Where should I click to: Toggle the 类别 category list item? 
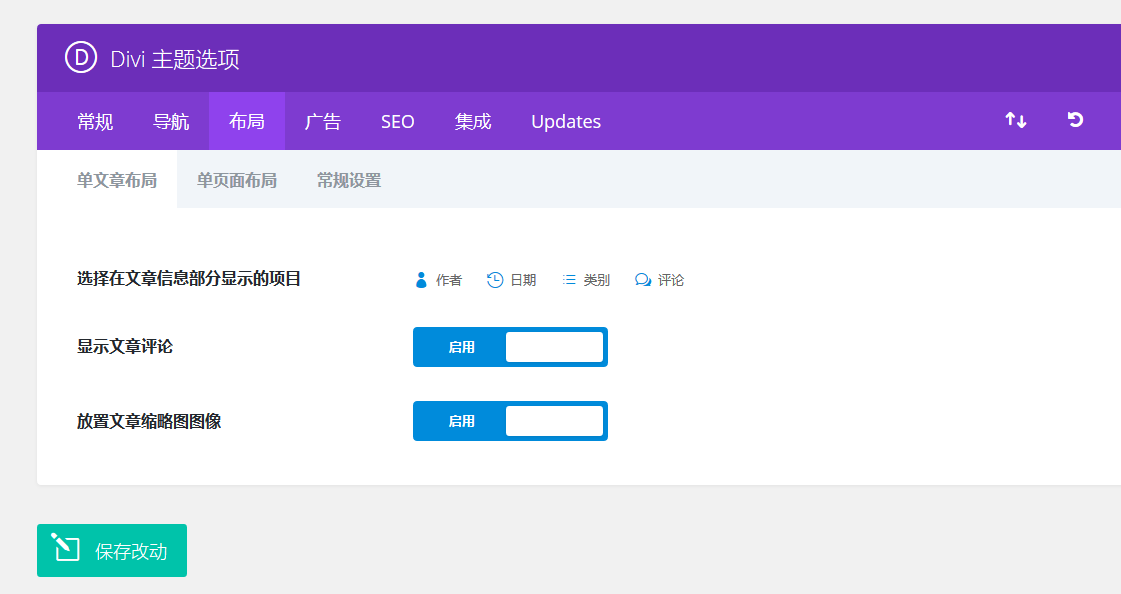click(x=586, y=280)
